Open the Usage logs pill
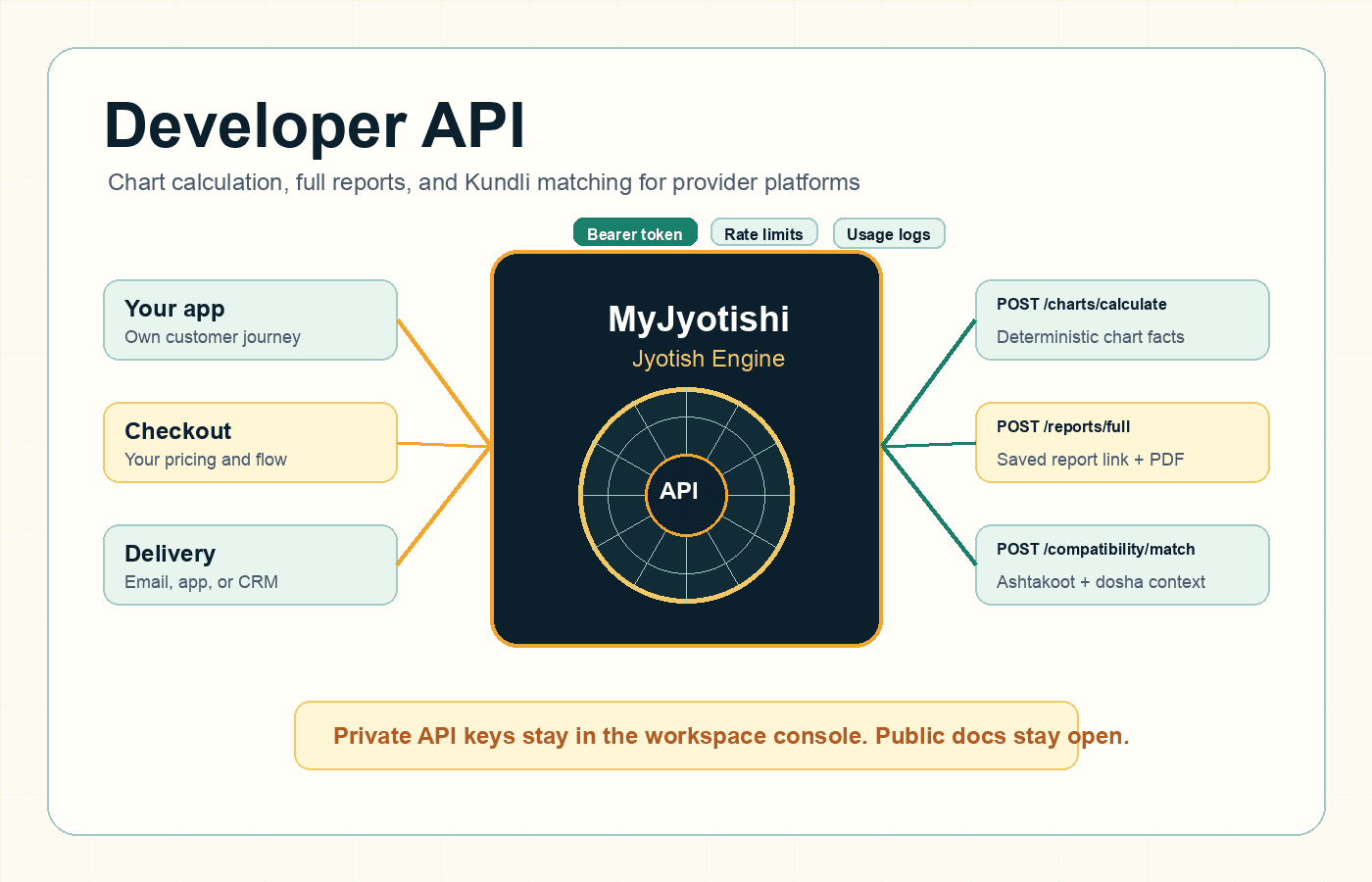1372x882 pixels. pos(889,233)
